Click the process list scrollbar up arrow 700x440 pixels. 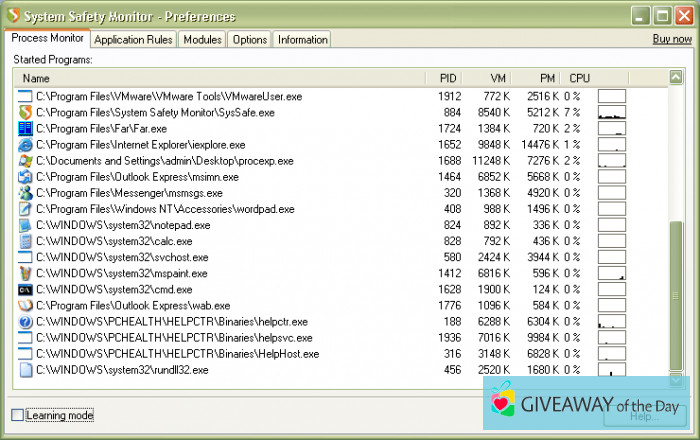(x=676, y=78)
